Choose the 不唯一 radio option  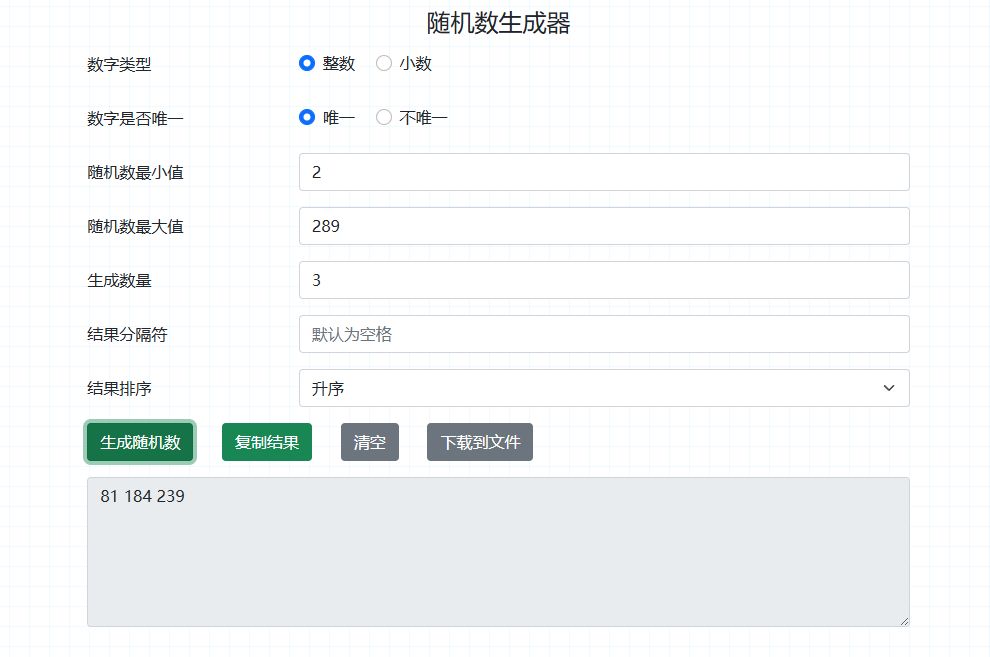point(384,117)
